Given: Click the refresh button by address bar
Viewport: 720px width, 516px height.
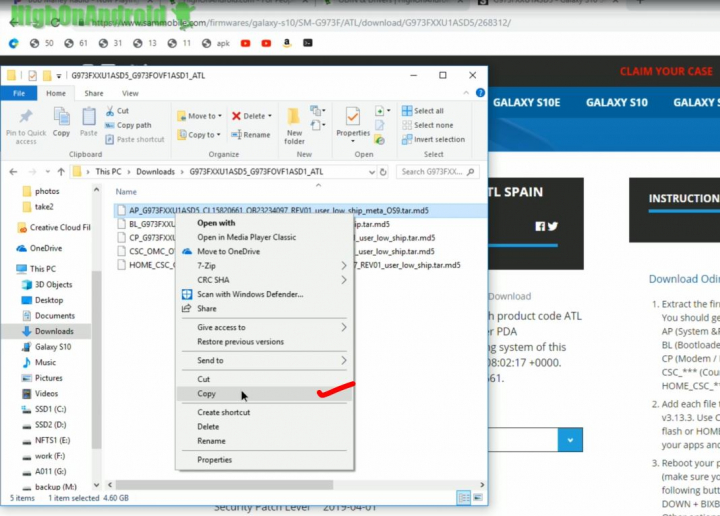Looking at the screenshot, I should [383, 172].
